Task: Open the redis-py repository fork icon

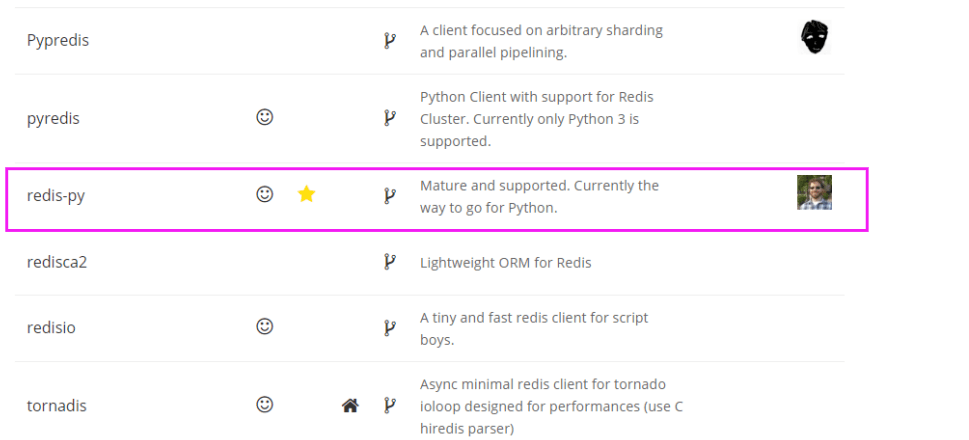Action: tap(389, 196)
